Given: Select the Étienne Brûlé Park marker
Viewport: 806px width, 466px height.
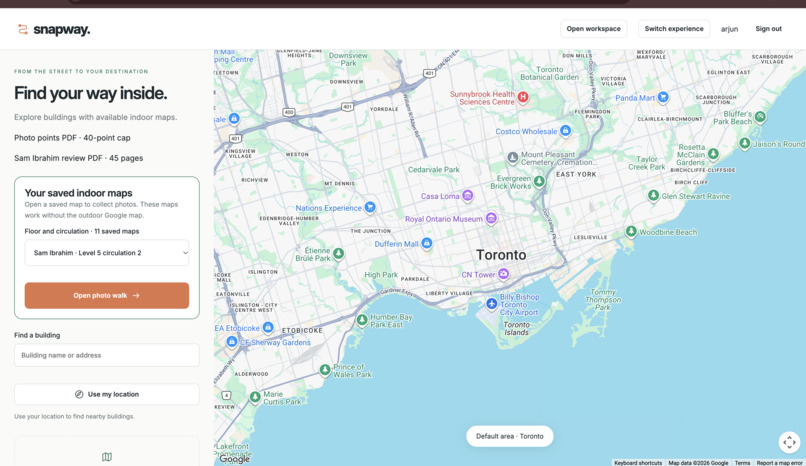Looking at the screenshot, I should (x=338, y=253).
